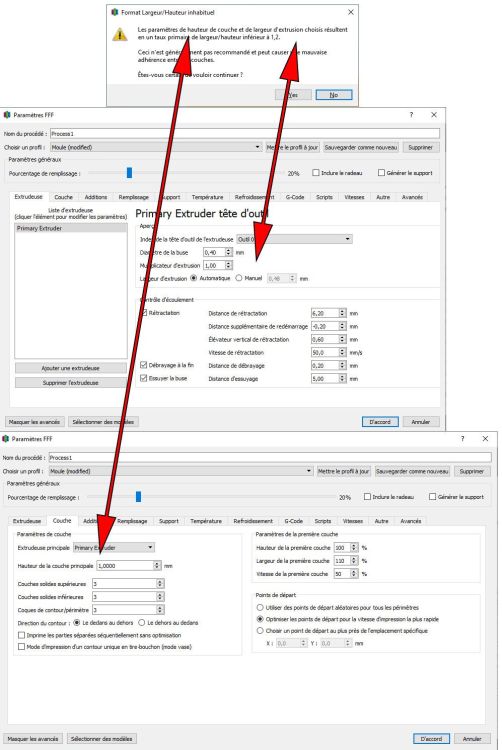Enable mode vase single contour option
The height and width of the screenshot is (750, 502).
click(x=21, y=647)
